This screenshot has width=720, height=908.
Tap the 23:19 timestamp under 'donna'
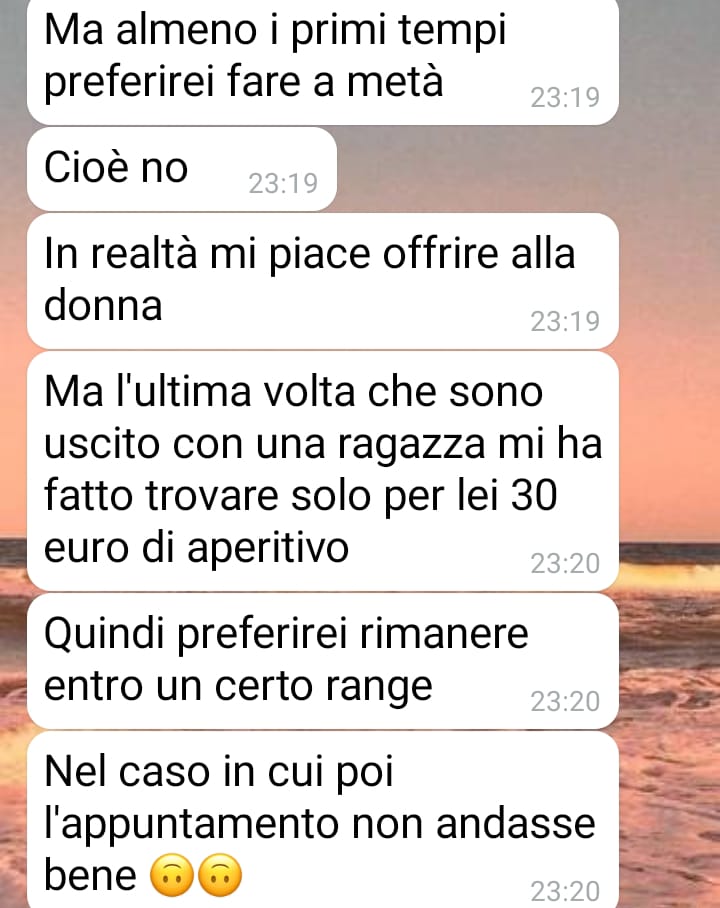point(565,321)
